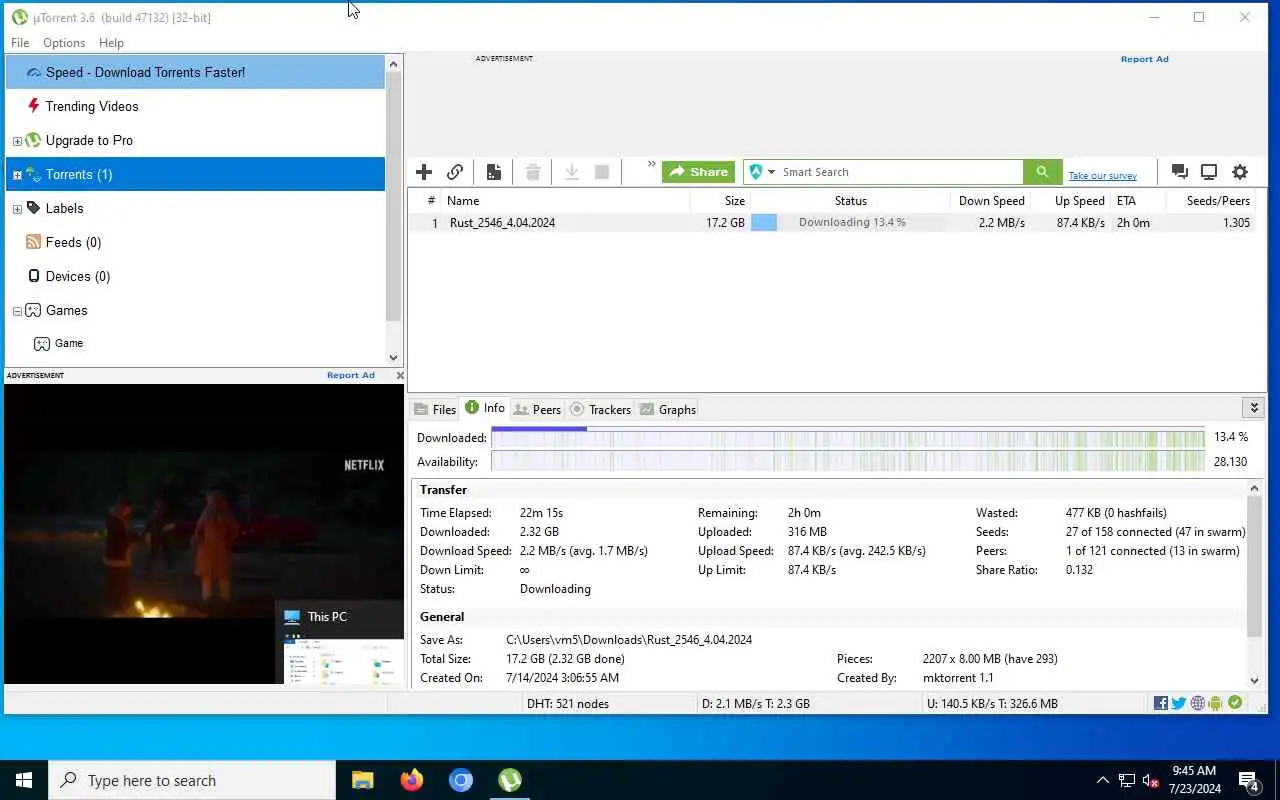Screen dimensions: 1280x800
Task: Open search provider shield dropdown
Action: [x=762, y=172]
